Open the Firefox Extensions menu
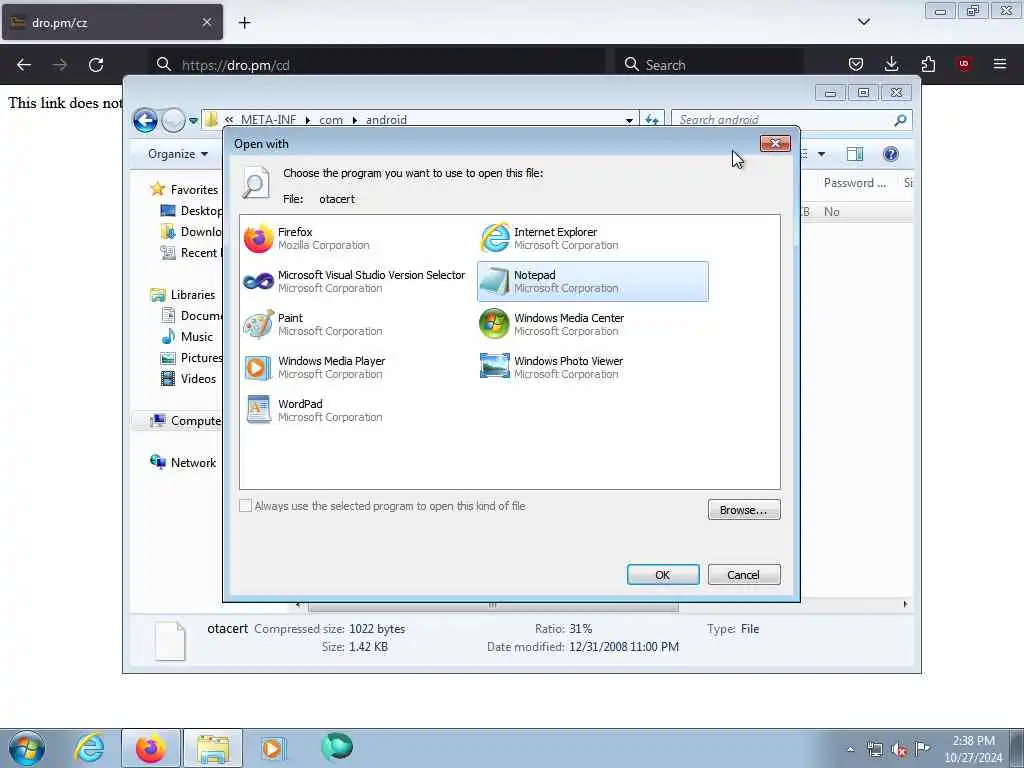 click(928, 64)
